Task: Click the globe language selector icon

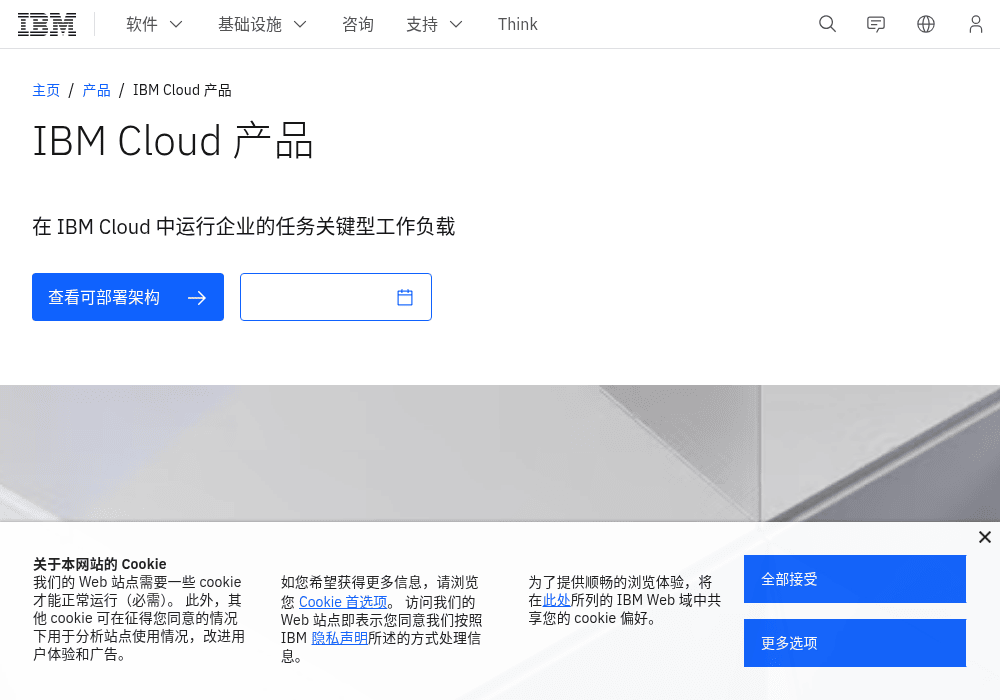Action: (925, 24)
